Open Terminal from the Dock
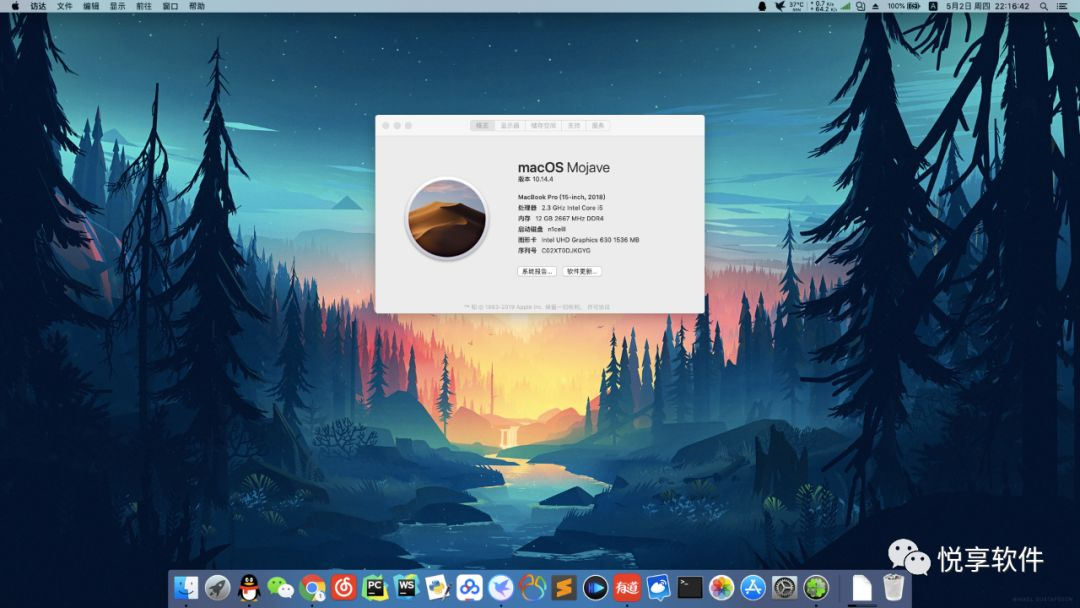The width and height of the screenshot is (1080, 608). [690, 588]
